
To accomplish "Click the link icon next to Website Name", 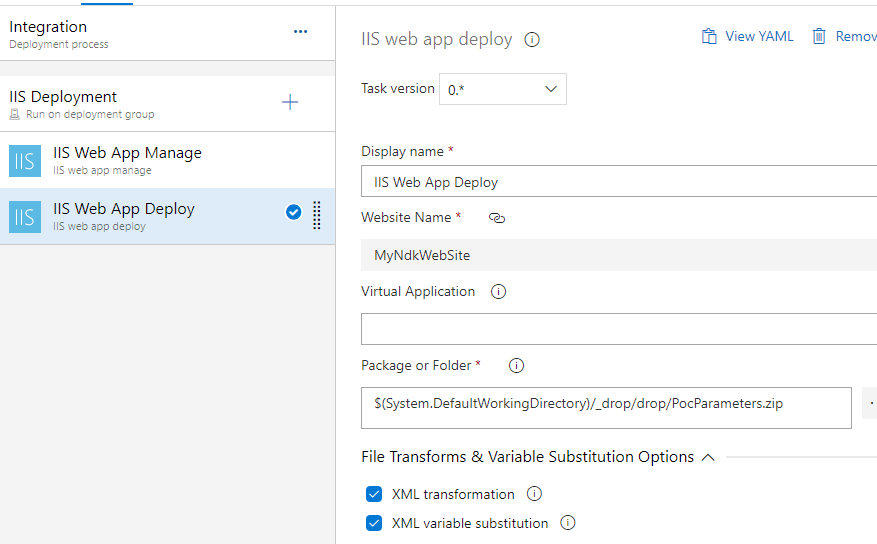I will tap(497, 218).
